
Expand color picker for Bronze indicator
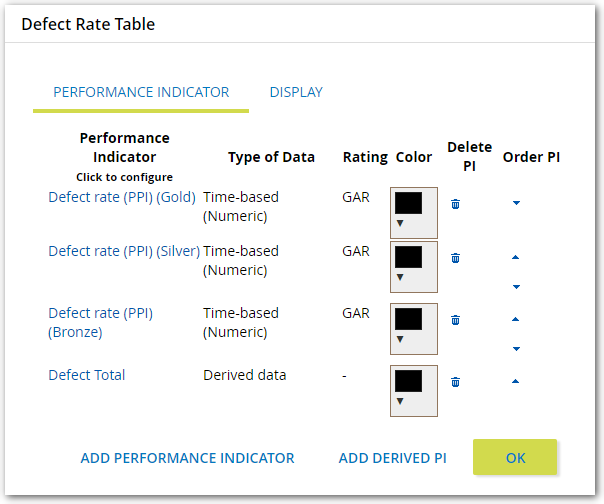coord(413,328)
